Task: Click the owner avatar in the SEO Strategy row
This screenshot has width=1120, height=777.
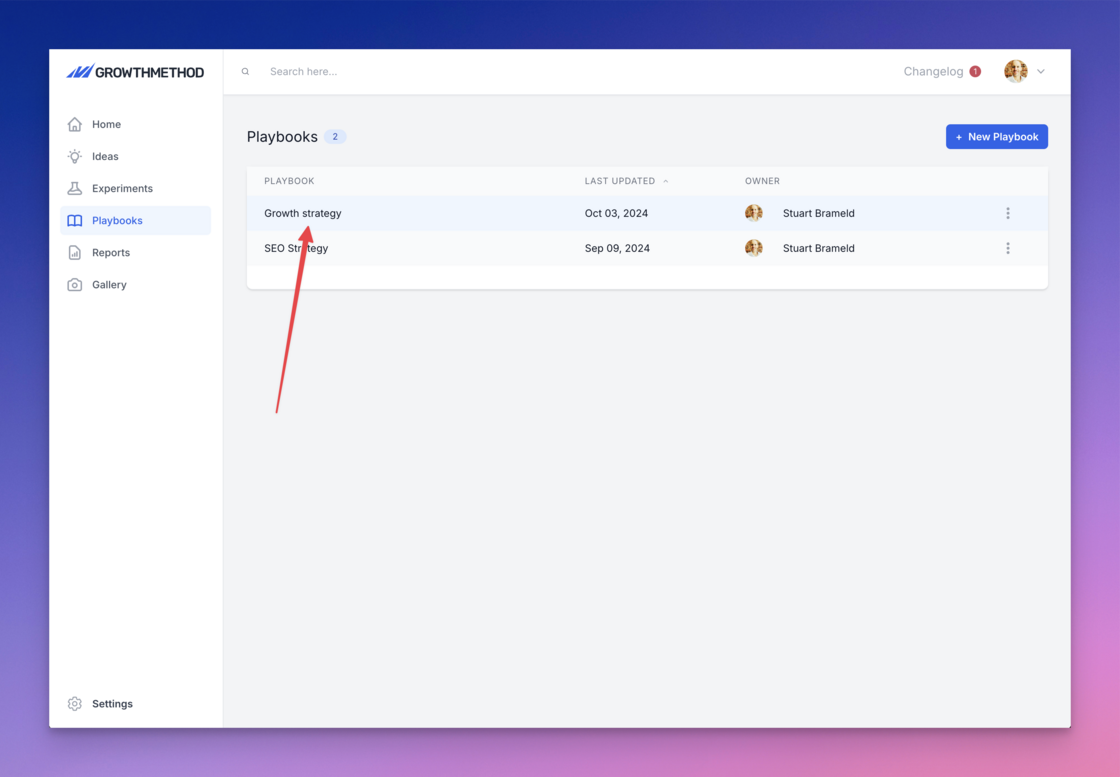Action: click(x=754, y=248)
